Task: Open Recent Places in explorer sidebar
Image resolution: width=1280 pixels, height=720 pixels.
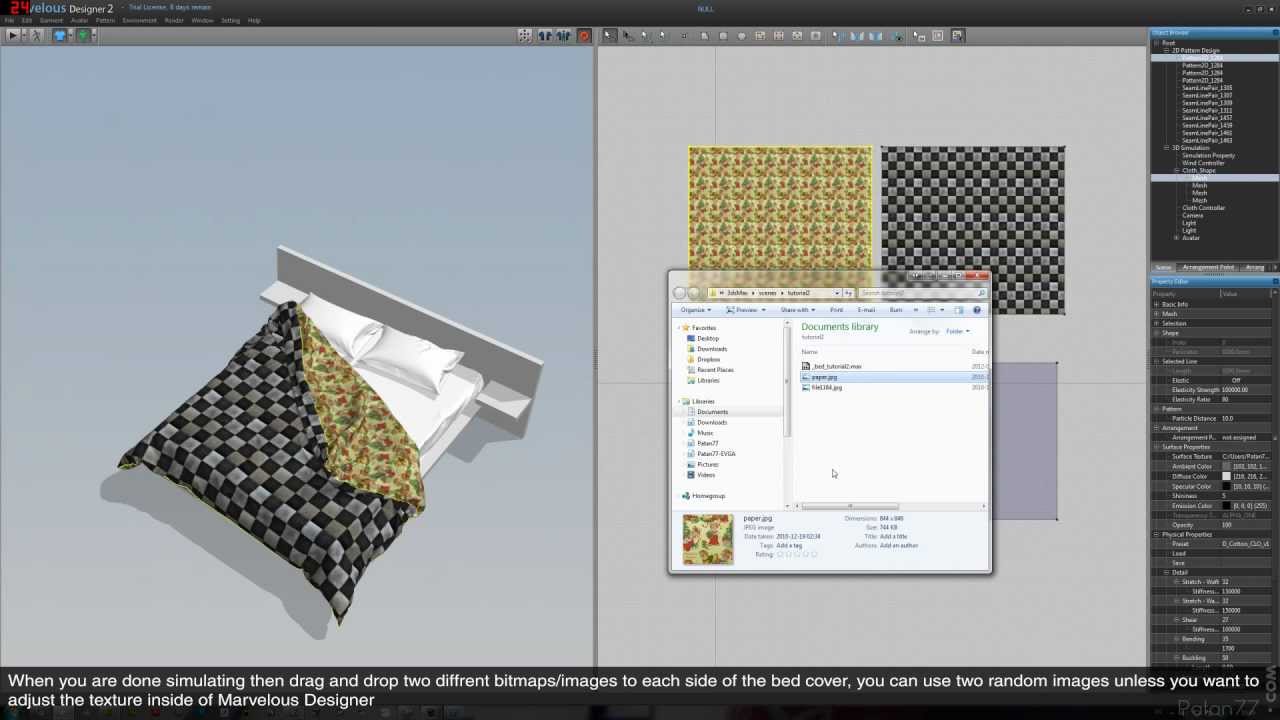Action: click(715, 370)
